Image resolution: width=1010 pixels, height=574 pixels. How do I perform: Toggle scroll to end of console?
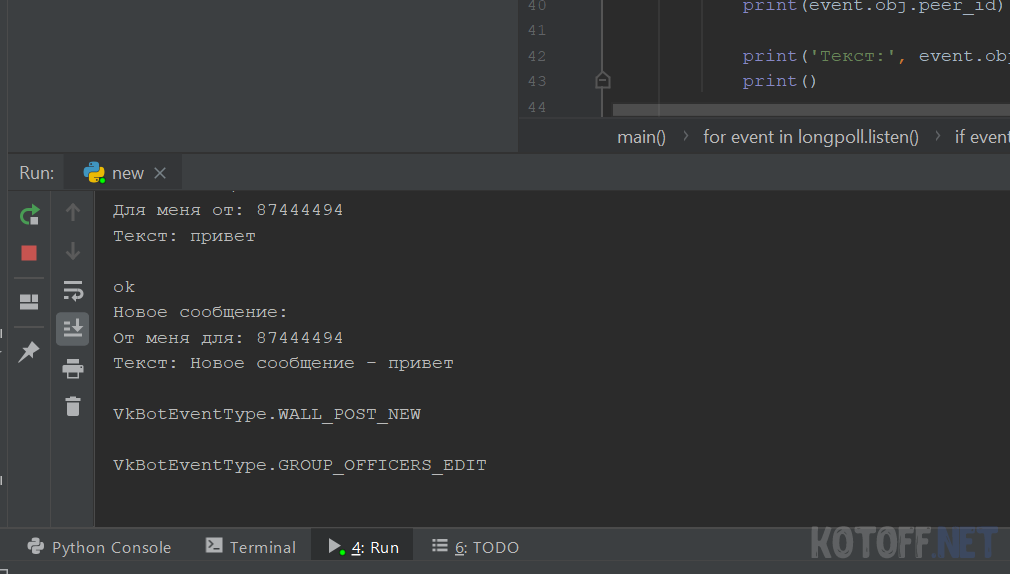(x=73, y=329)
